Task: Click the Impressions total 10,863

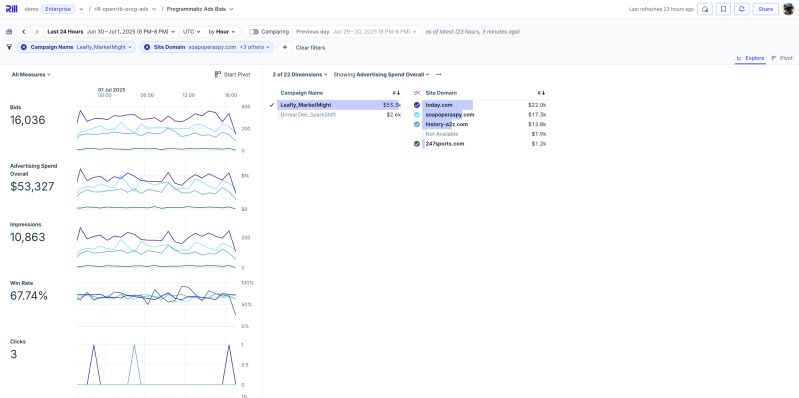Action: click(28, 237)
